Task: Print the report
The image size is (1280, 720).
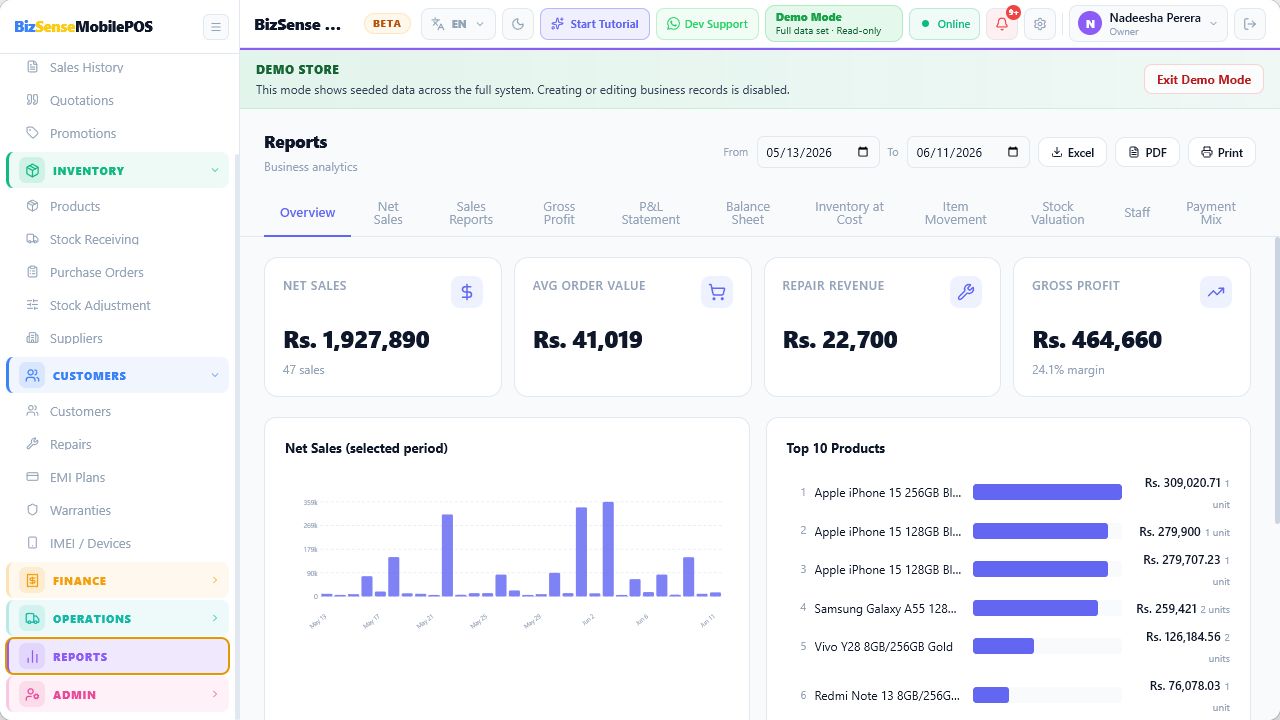Action: (x=1222, y=152)
